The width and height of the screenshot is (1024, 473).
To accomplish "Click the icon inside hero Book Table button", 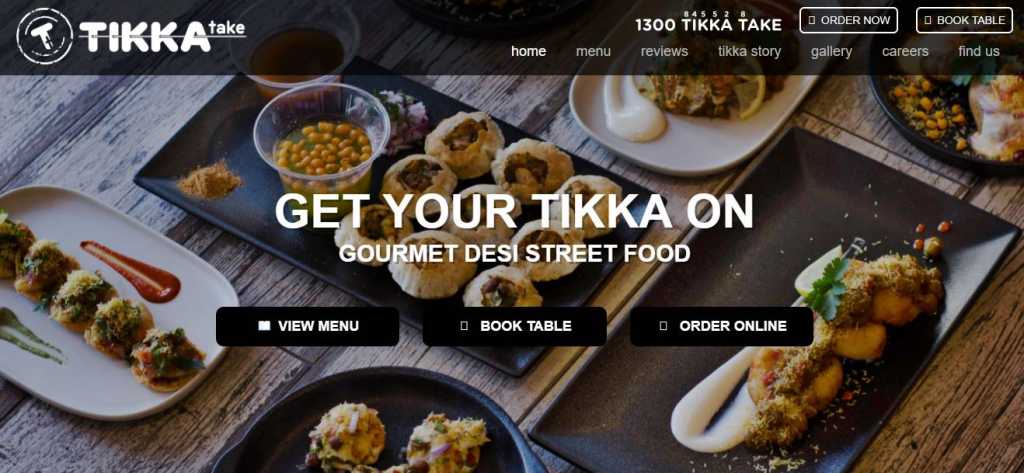I will pyautogui.click(x=464, y=326).
